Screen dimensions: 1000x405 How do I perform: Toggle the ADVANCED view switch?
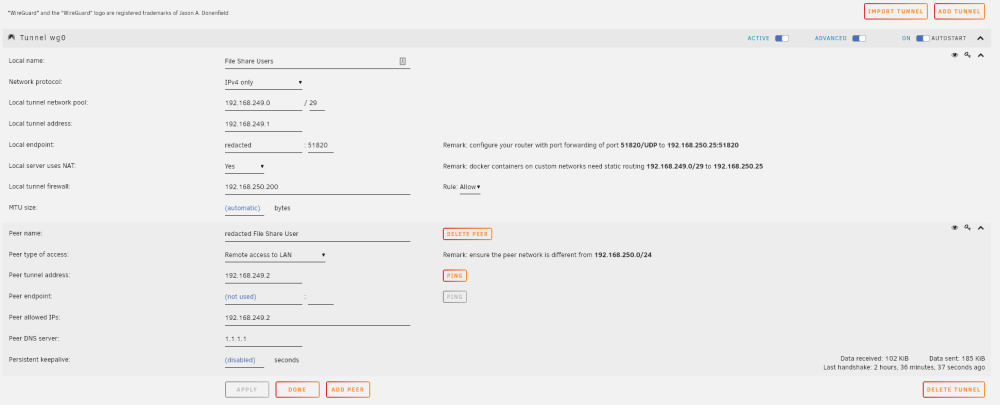pos(859,38)
